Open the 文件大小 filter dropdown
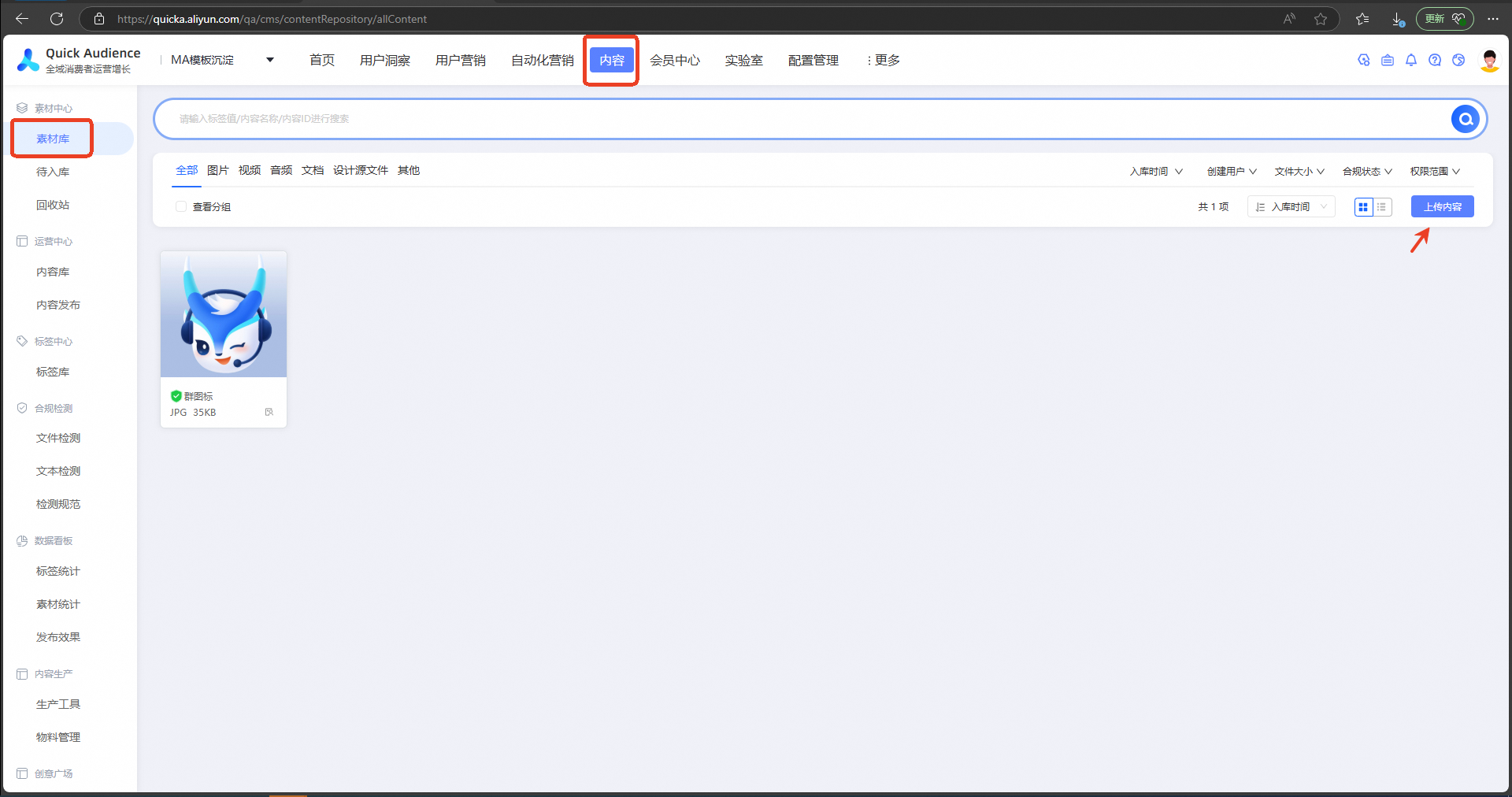Viewport: 1512px width, 797px height. [x=1299, y=171]
